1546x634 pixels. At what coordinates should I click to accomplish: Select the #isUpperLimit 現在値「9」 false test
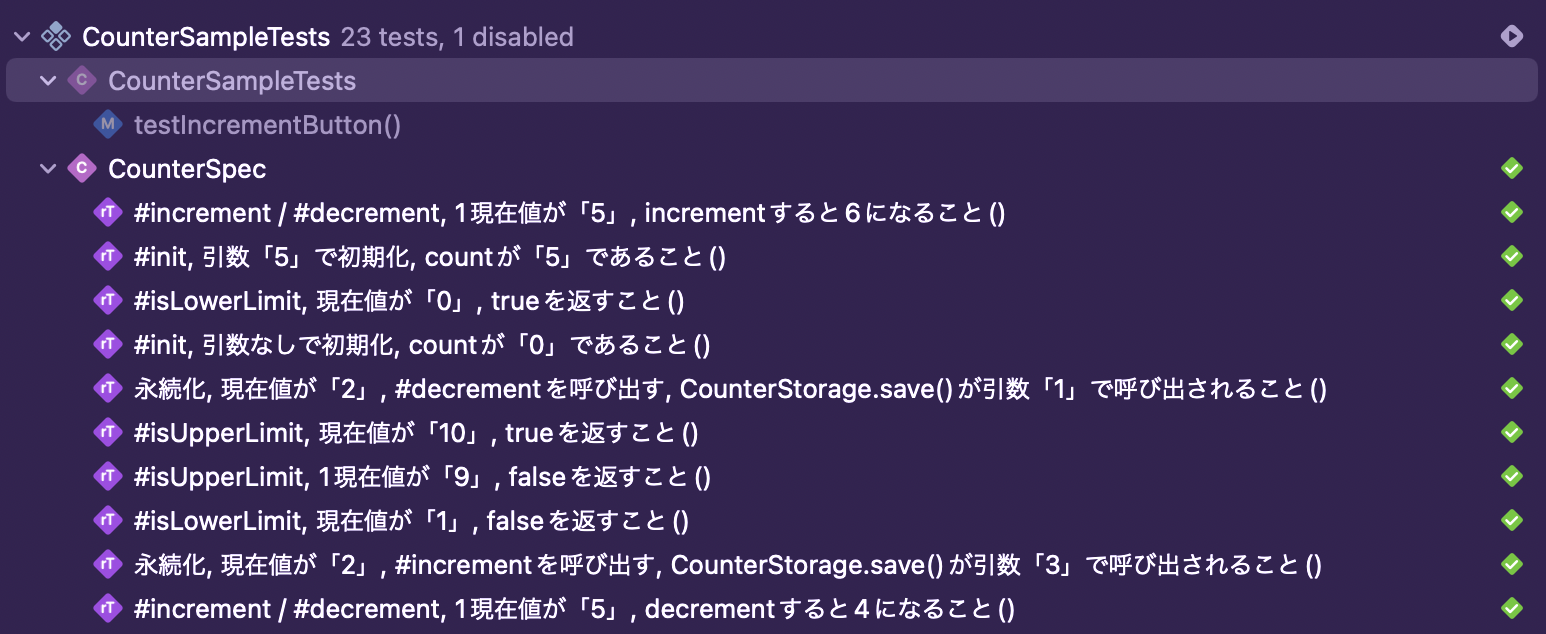click(x=420, y=476)
